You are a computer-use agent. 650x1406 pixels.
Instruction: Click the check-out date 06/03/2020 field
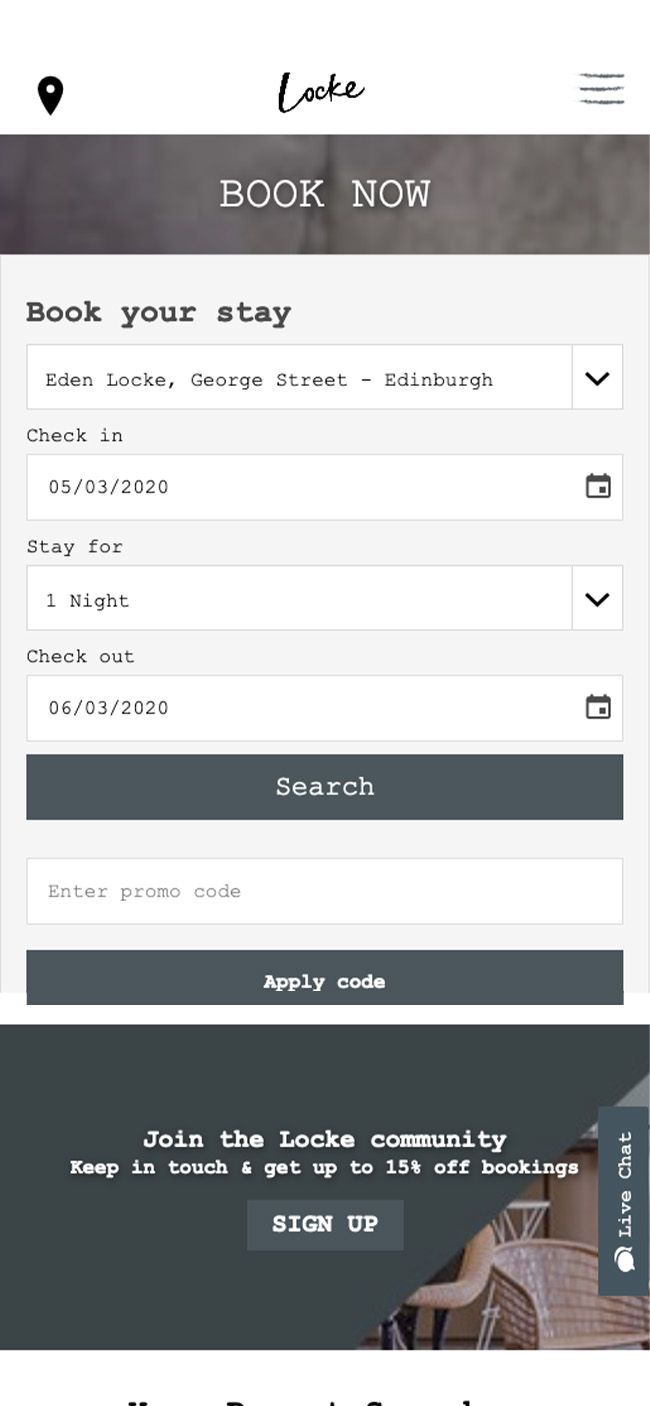point(300,708)
